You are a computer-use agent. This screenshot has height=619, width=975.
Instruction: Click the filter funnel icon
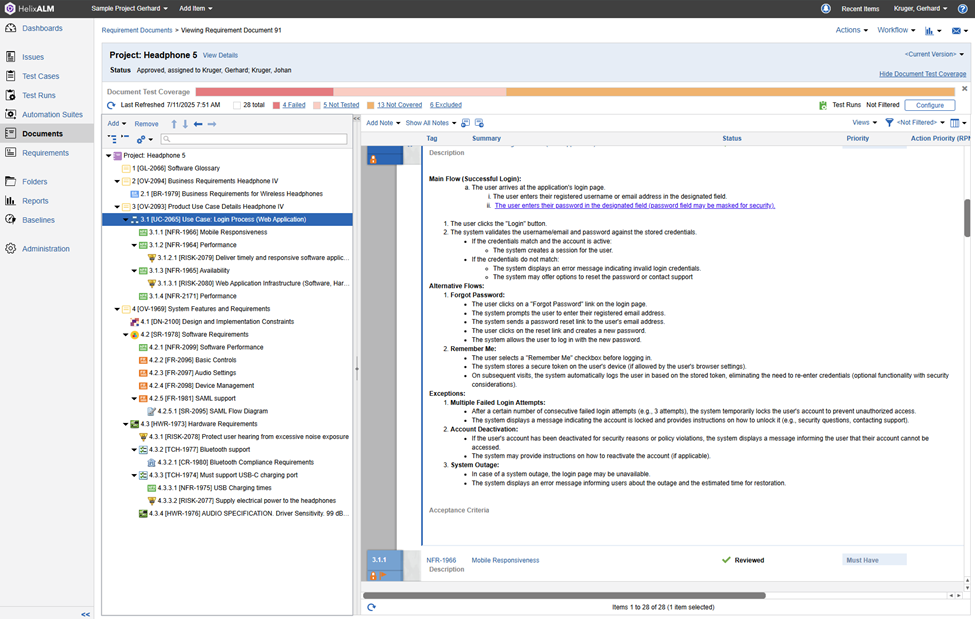[x=889, y=123]
